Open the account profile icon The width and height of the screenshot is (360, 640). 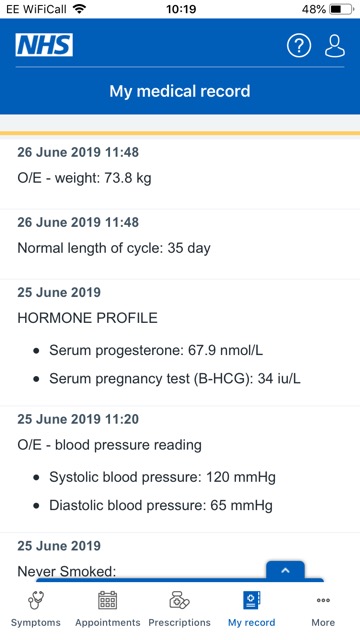pos(335,46)
